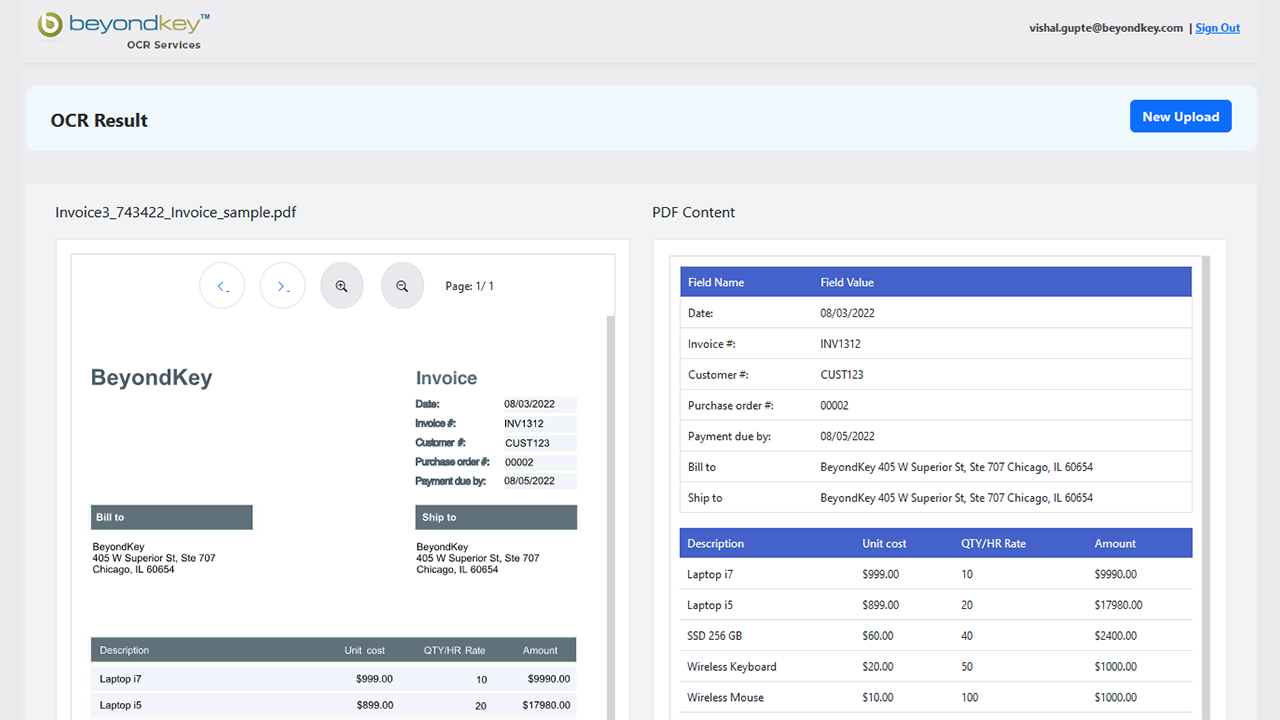The height and width of the screenshot is (720, 1280).
Task: Select the Wireless Keyboard row
Action: 936,667
